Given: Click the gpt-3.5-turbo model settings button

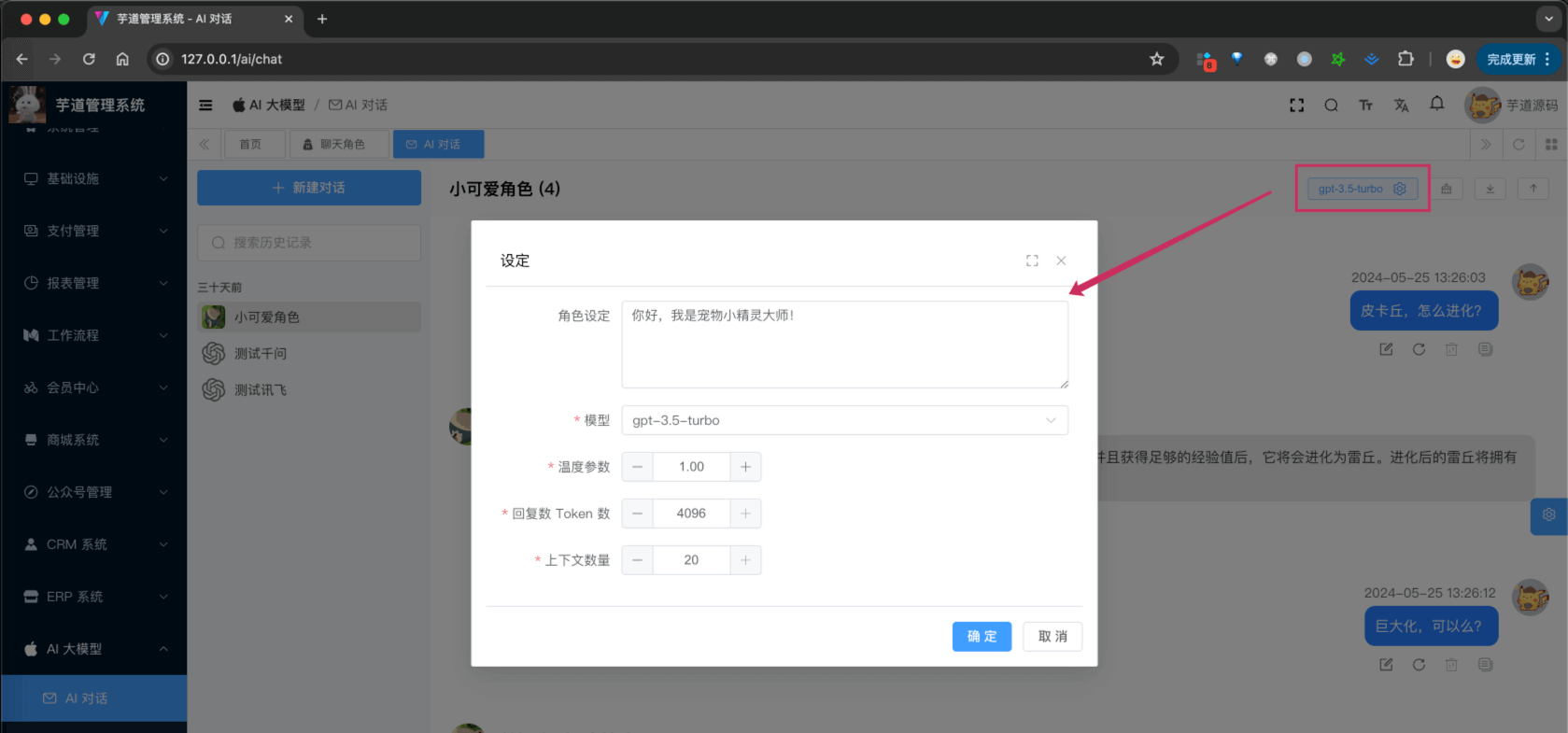Looking at the screenshot, I should (1362, 189).
